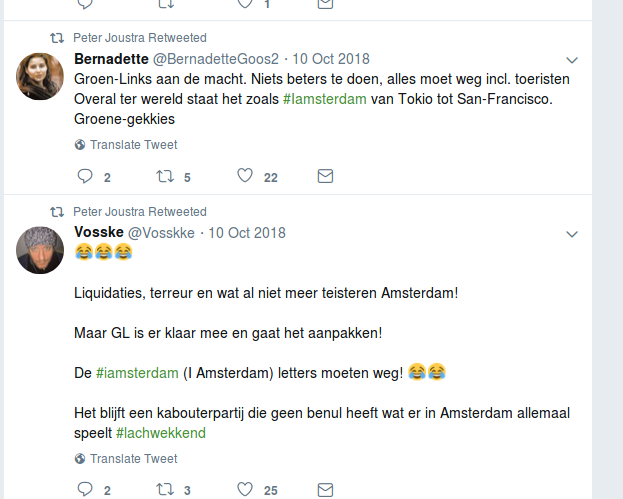Open Vosske's profile avatar
The width and height of the screenshot is (623, 499).
40,250
